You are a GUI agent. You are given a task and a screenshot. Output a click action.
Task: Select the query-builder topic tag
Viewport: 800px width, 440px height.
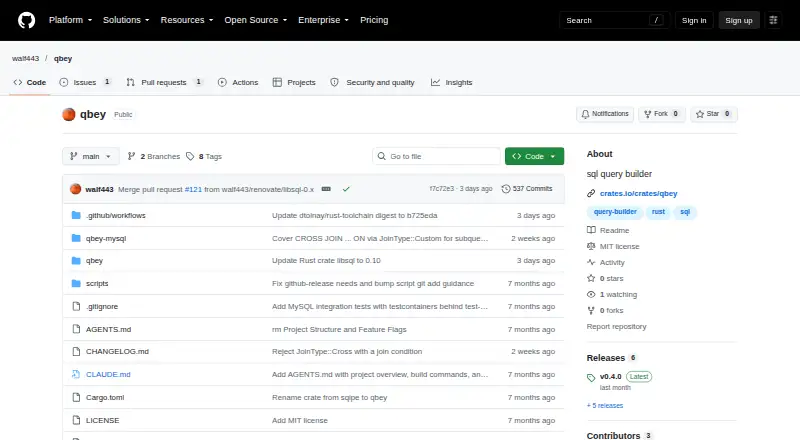(x=615, y=212)
